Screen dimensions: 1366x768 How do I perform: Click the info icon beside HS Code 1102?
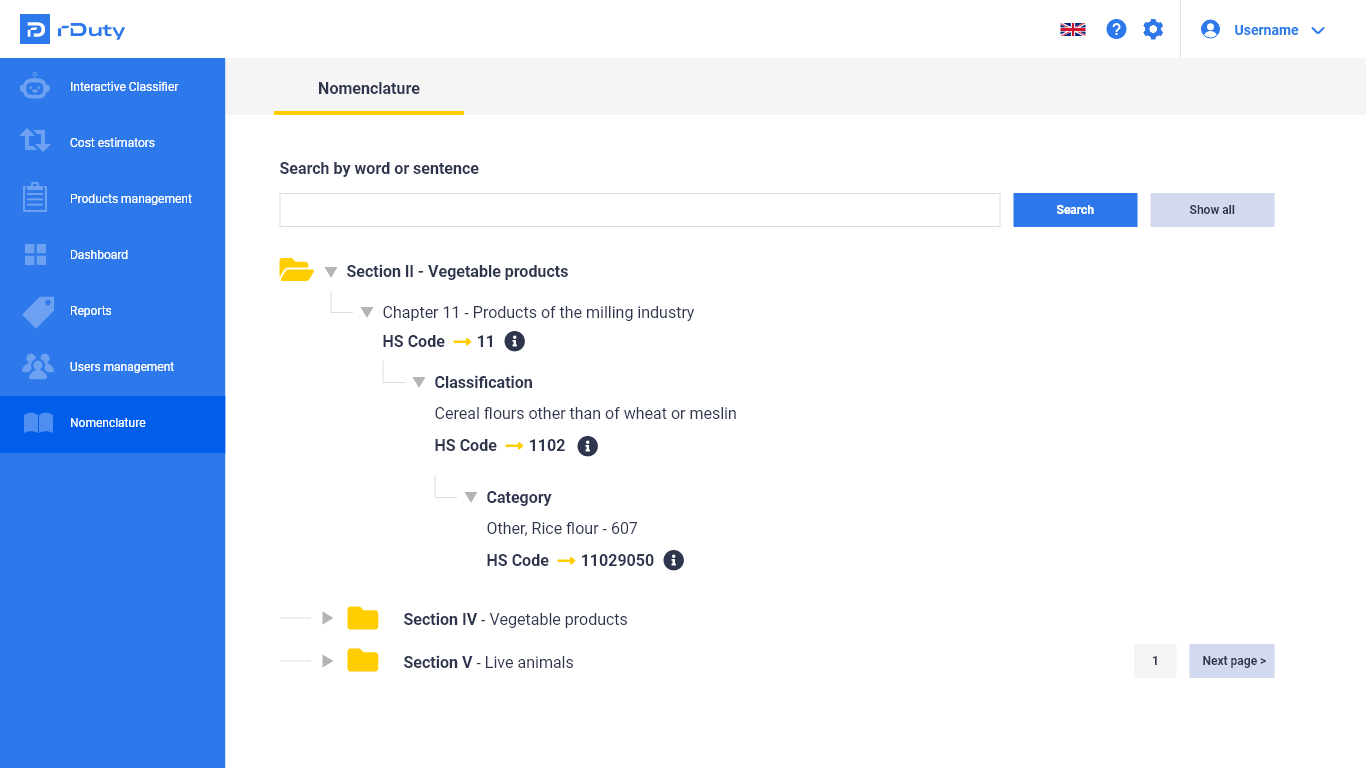(587, 445)
